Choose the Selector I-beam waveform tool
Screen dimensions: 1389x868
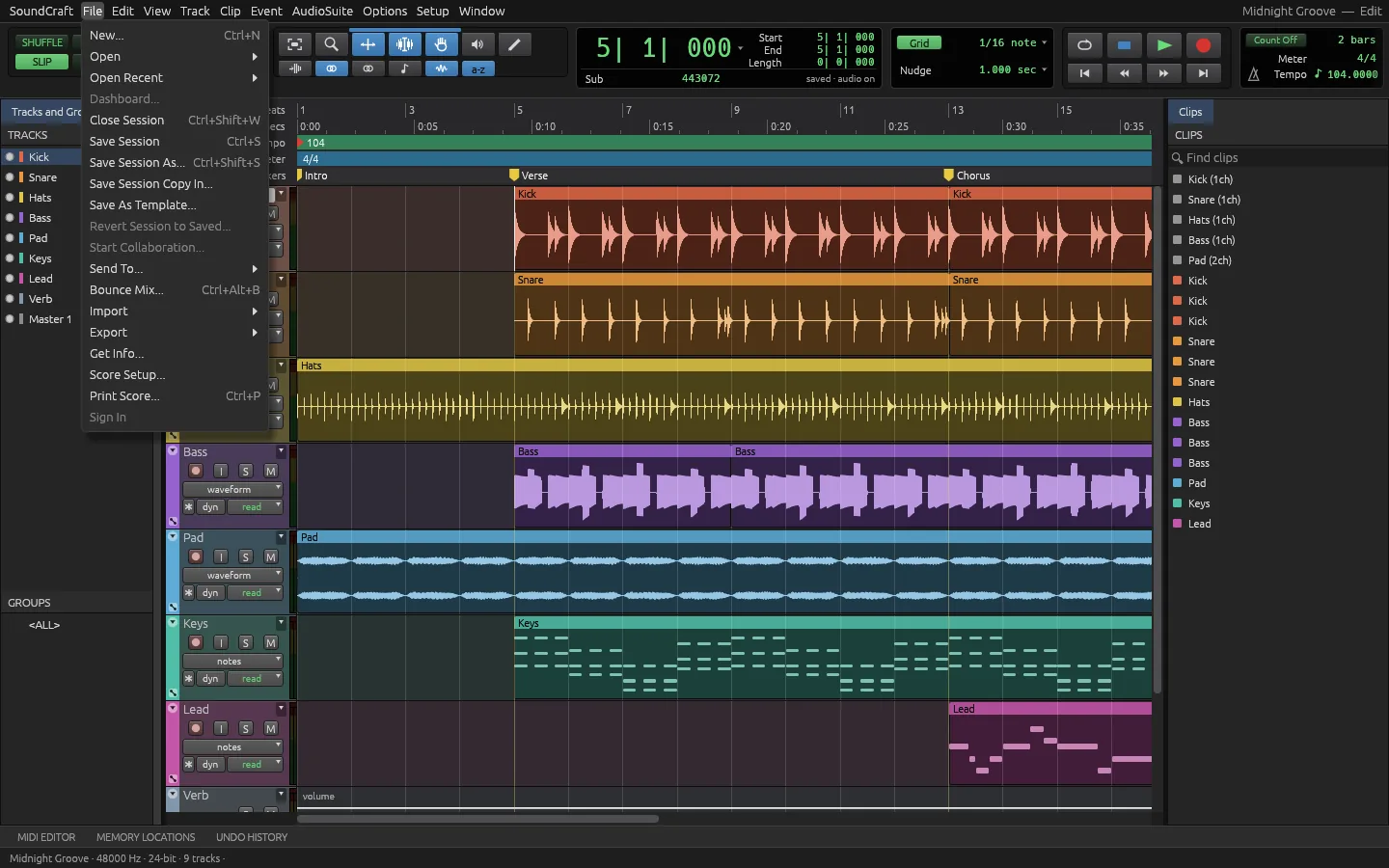tap(404, 44)
